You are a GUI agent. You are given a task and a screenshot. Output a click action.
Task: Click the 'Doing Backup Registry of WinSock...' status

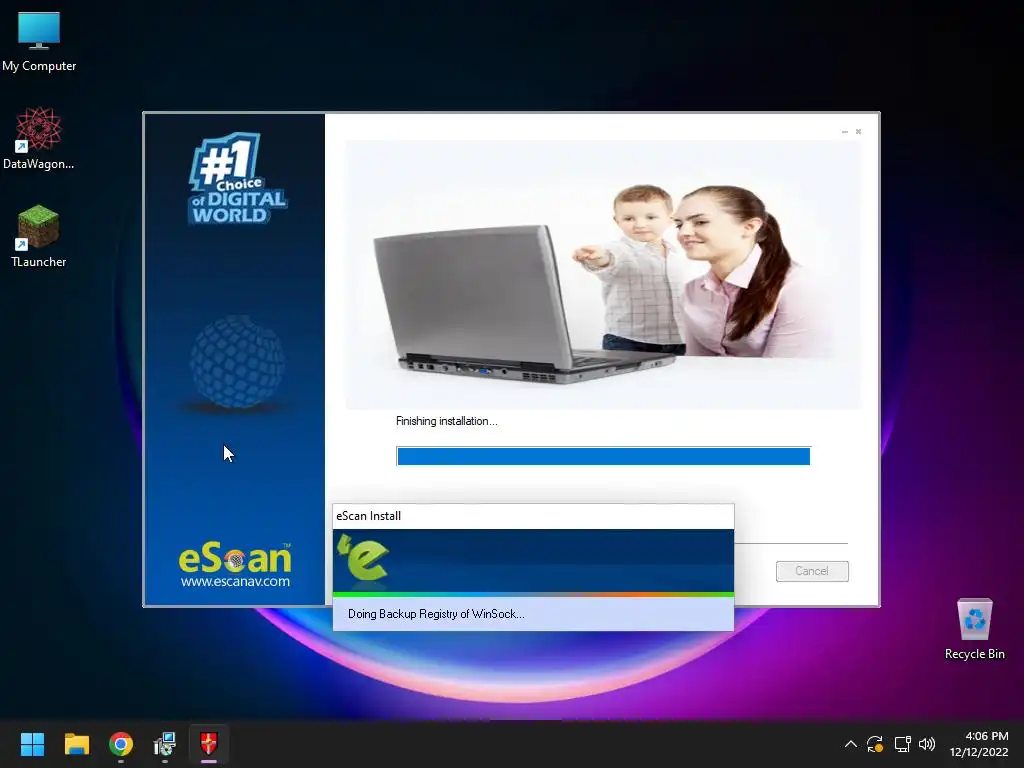pos(436,614)
